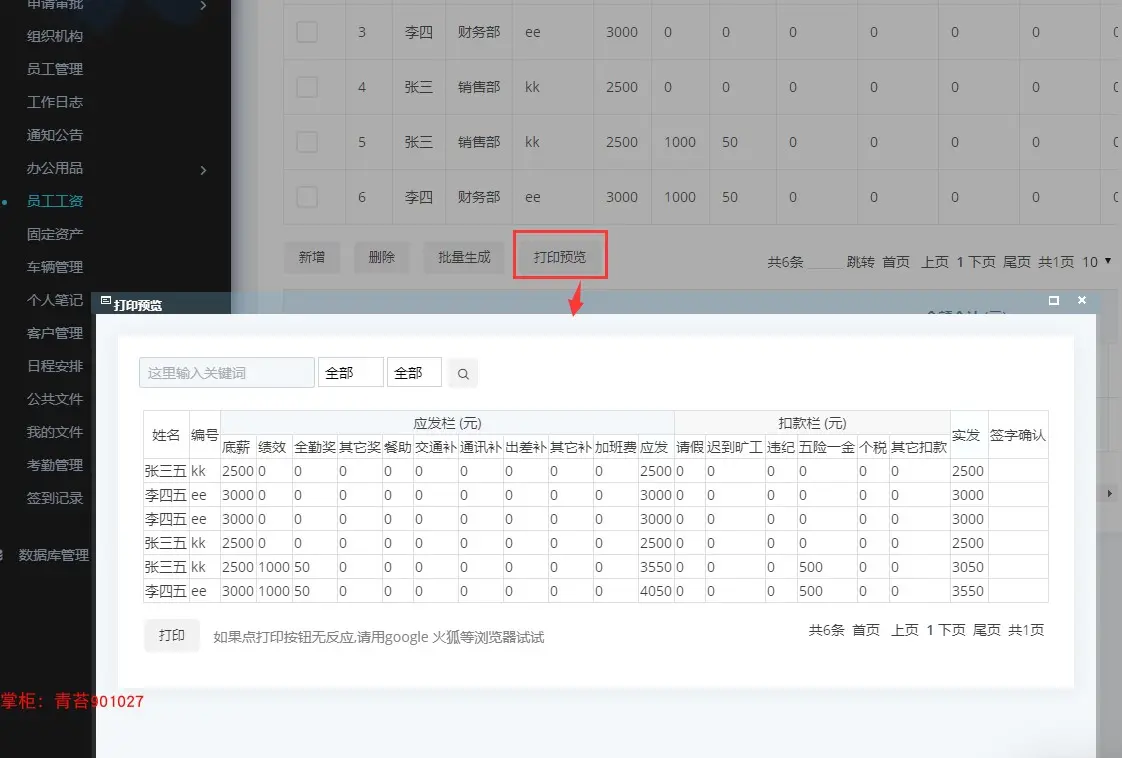
Task: Click 尾页 link in background pagination
Action: pos(1017,262)
